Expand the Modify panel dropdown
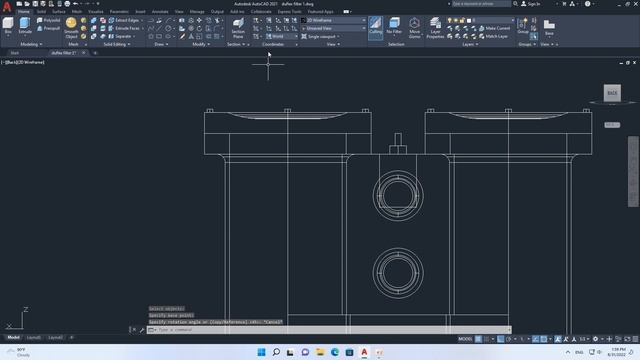 tap(201, 44)
